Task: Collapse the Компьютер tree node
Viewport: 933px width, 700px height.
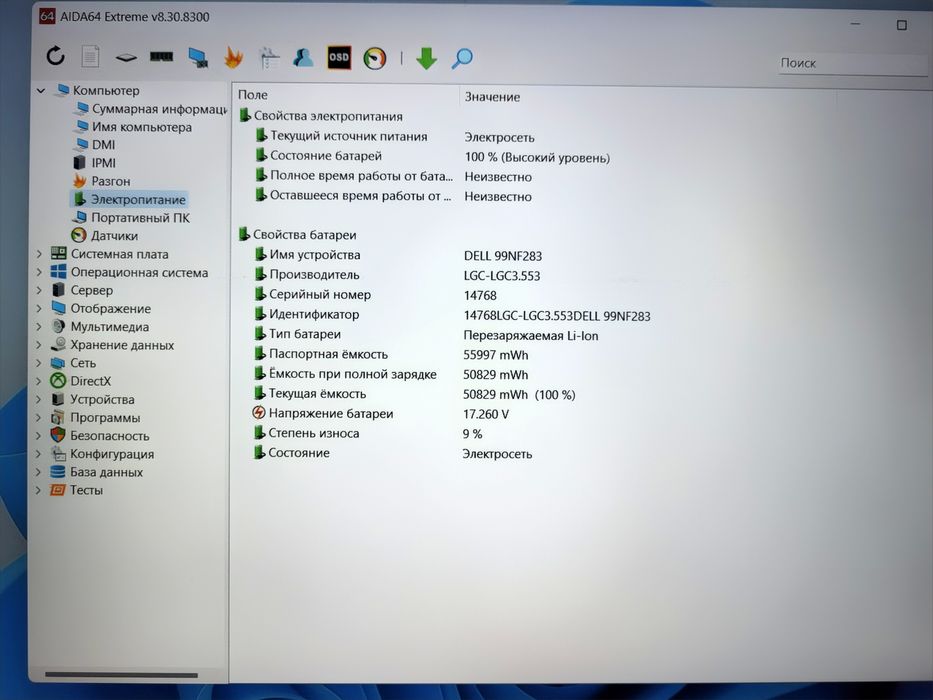Action: (40, 91)
